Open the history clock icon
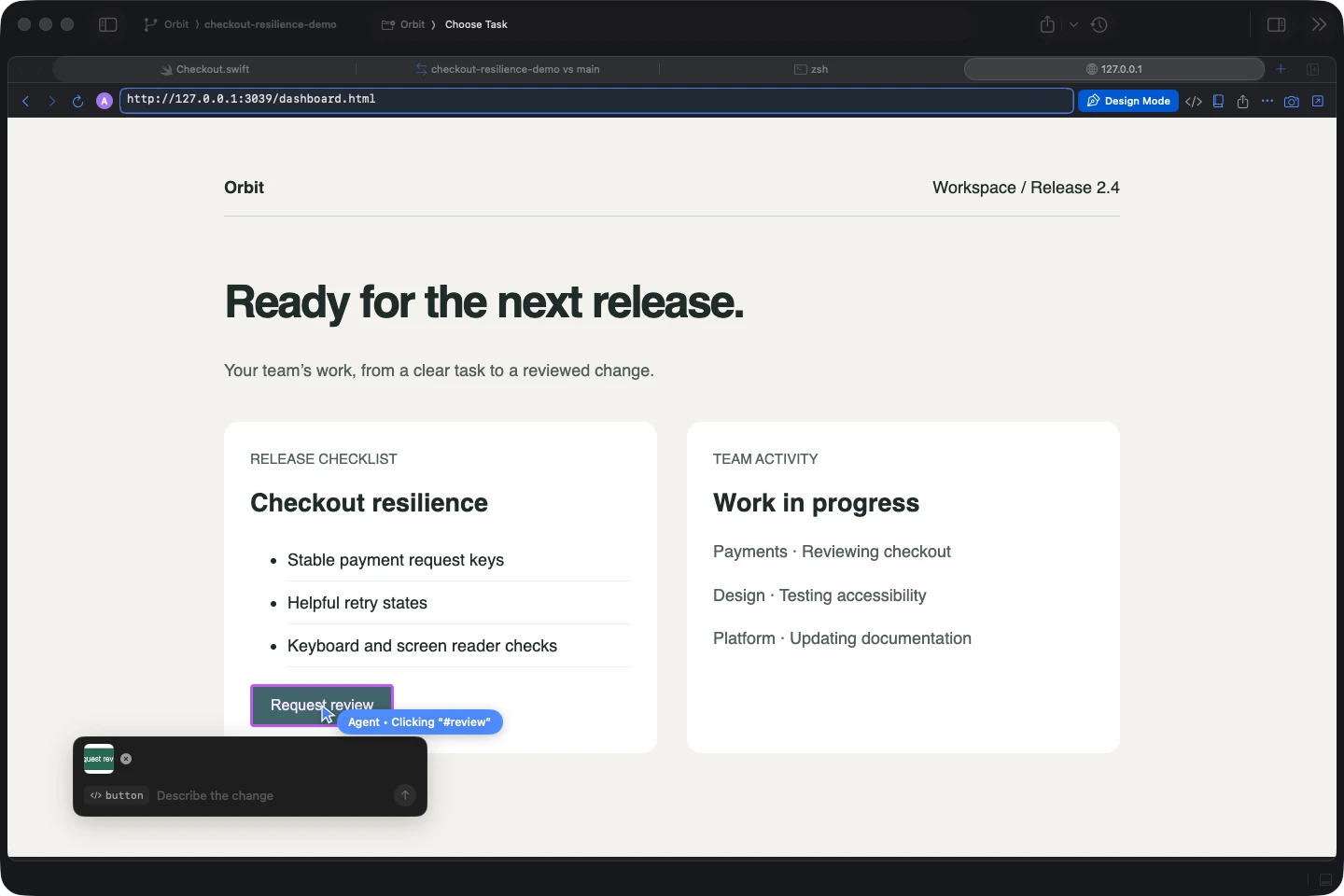The image size is (1344, 896). (x=1099, y=24)
